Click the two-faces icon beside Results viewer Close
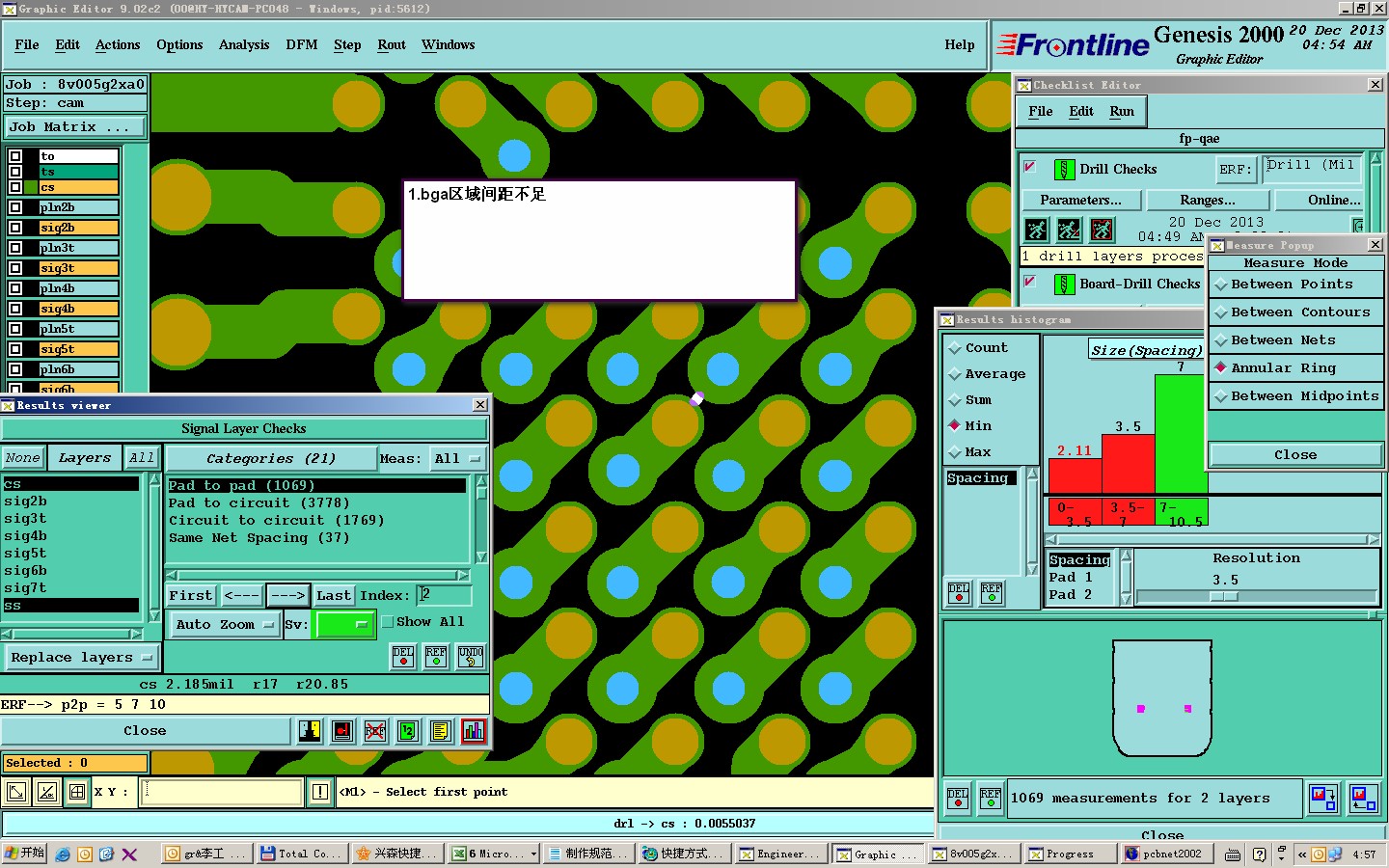This screenshot has width=1389, height=868. [x=310, y=731]
